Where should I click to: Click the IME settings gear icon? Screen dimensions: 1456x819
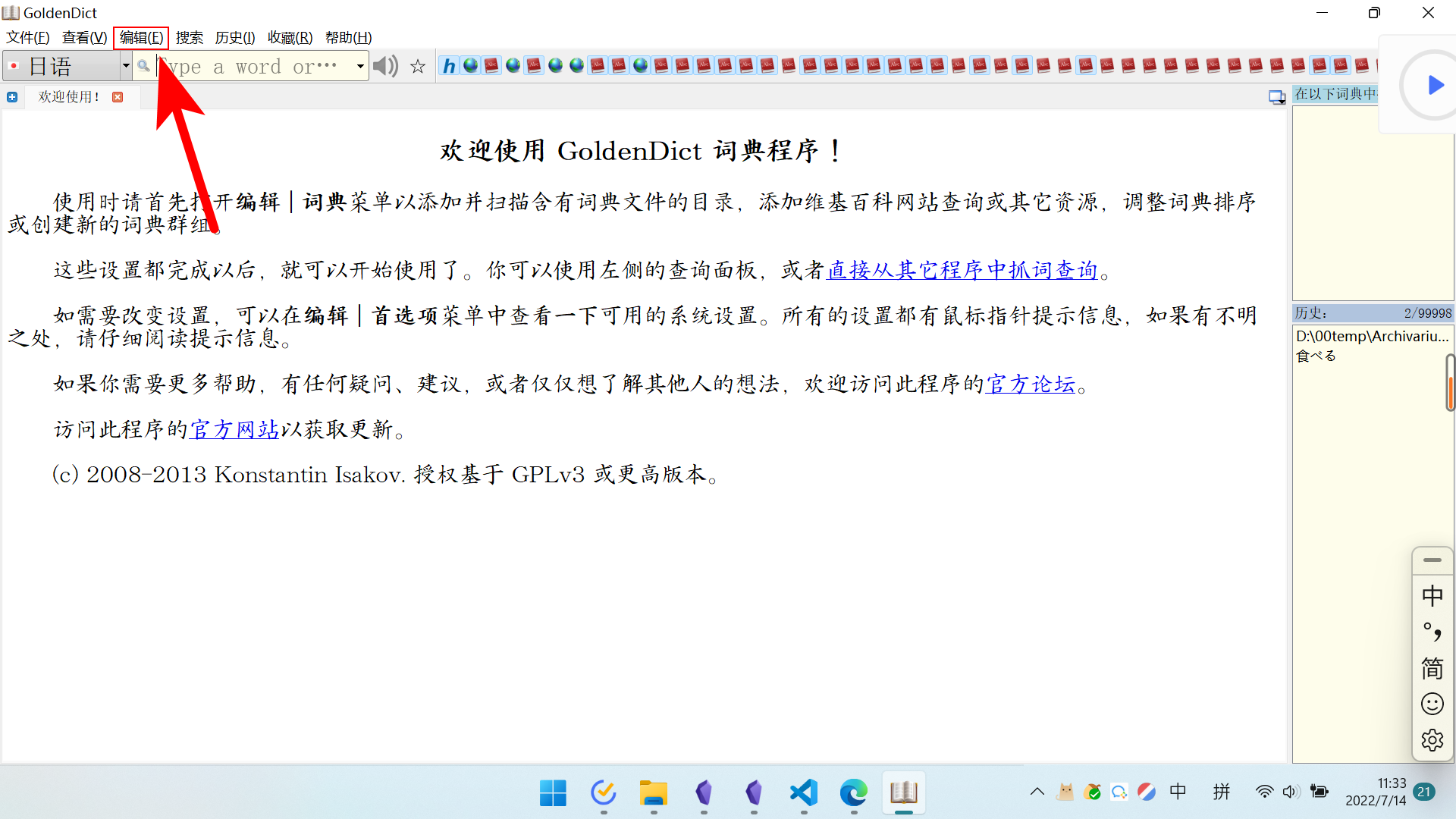(x=1432, y=740)
